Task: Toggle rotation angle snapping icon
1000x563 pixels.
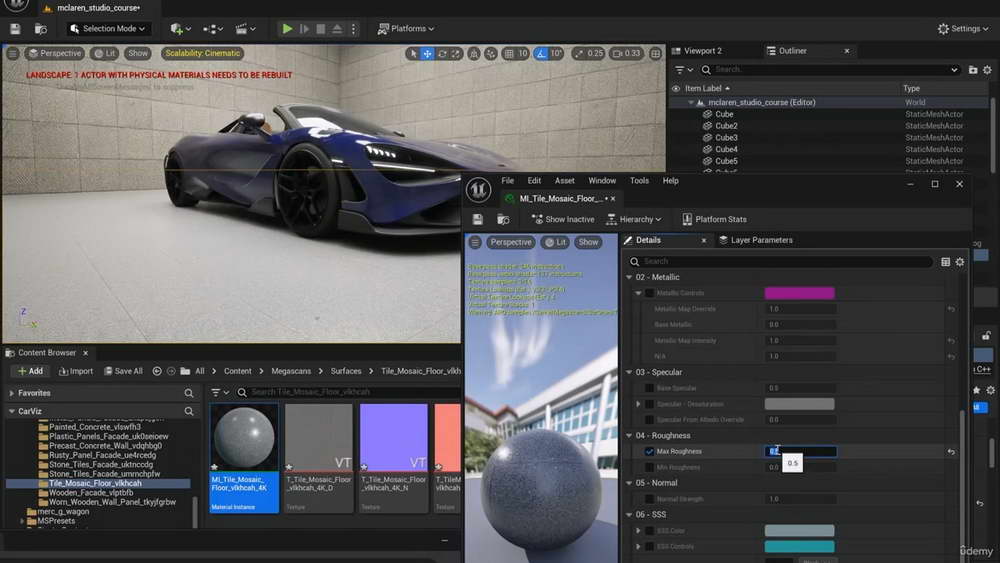Action: [541, 54]
